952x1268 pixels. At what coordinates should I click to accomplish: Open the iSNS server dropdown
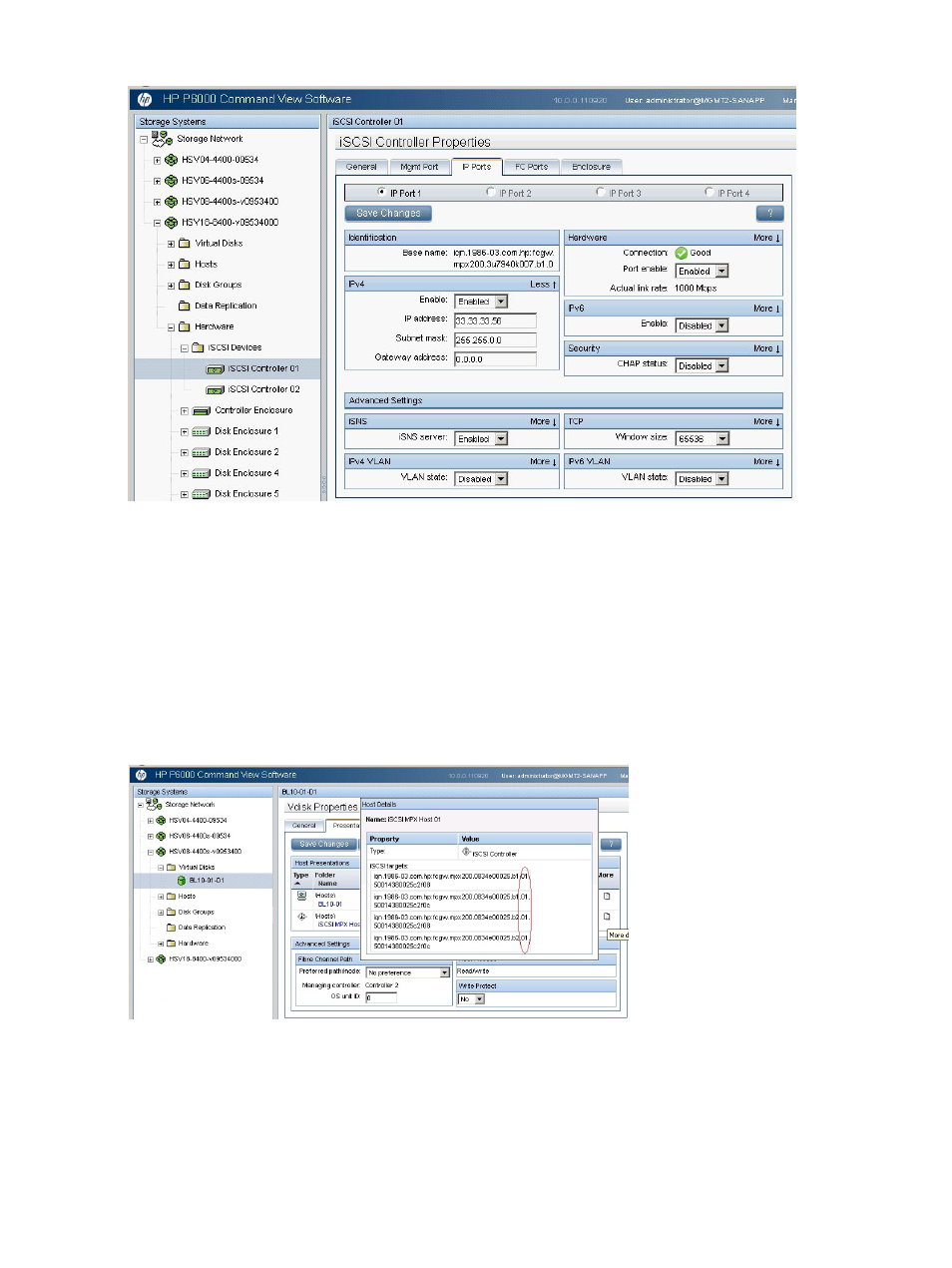click(482, 439)
